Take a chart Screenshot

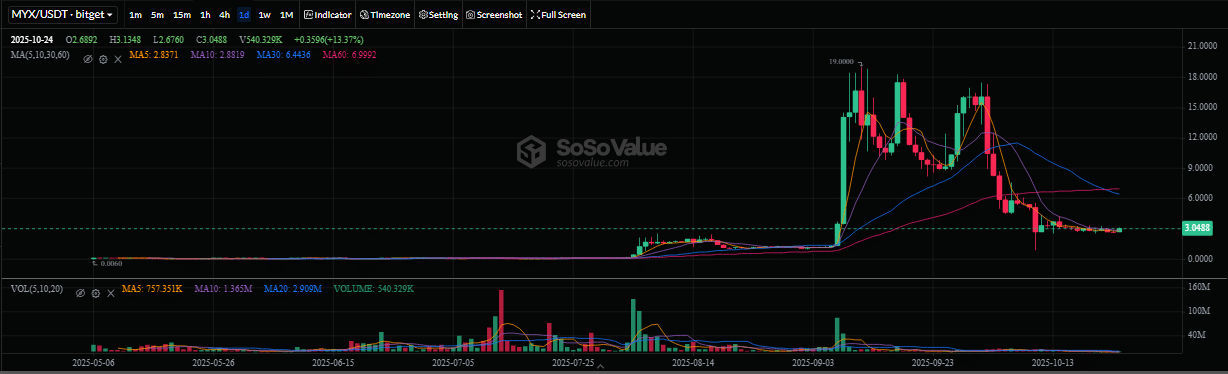[495, 15]
